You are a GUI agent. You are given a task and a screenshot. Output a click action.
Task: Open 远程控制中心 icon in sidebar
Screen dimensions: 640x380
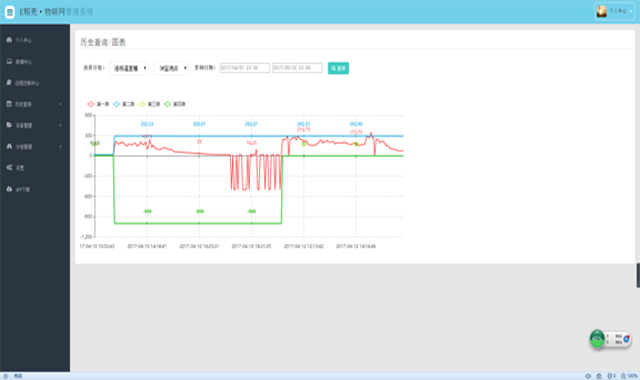point(9,82)
